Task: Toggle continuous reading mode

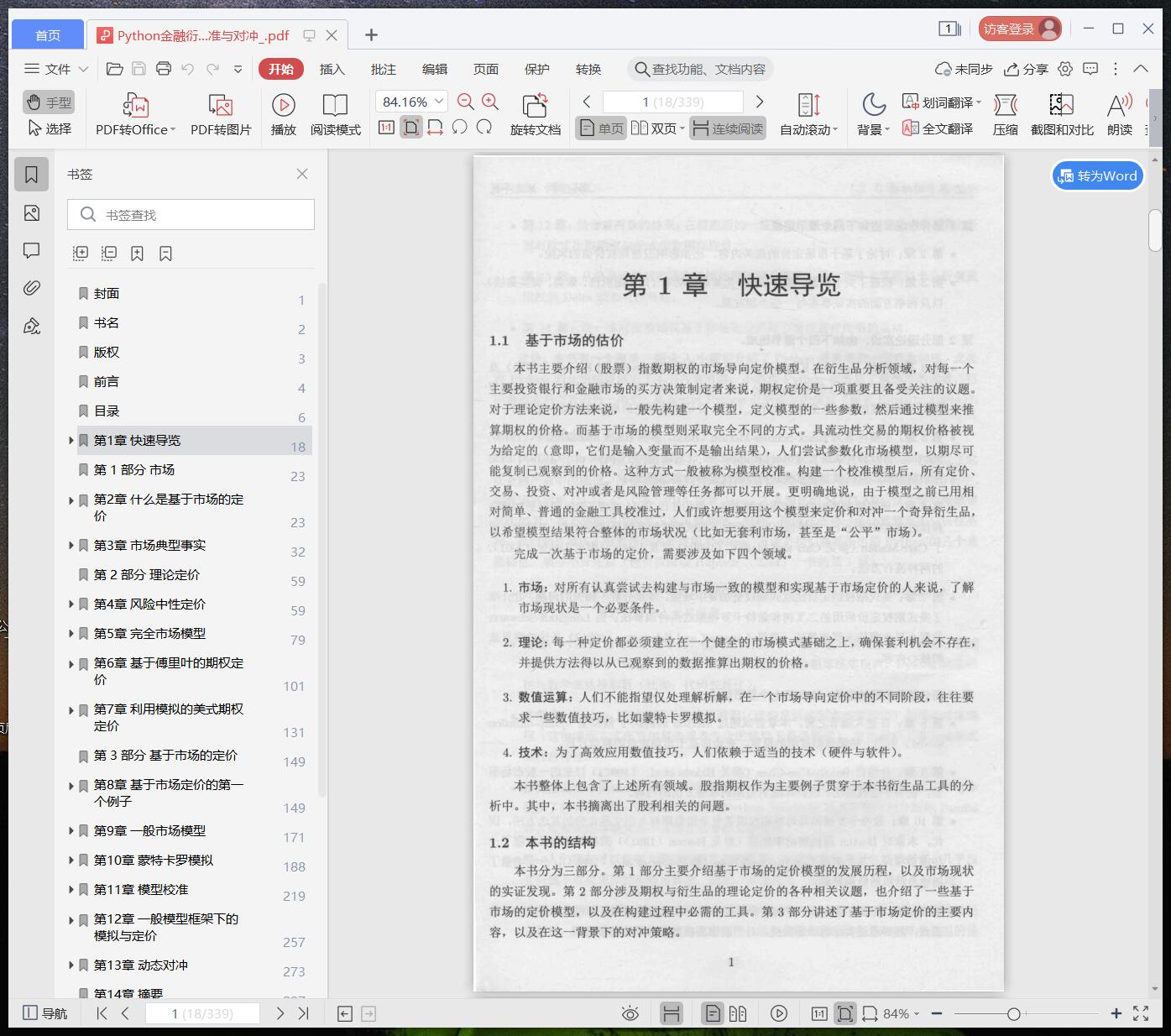Action: (x=728, y=128)
